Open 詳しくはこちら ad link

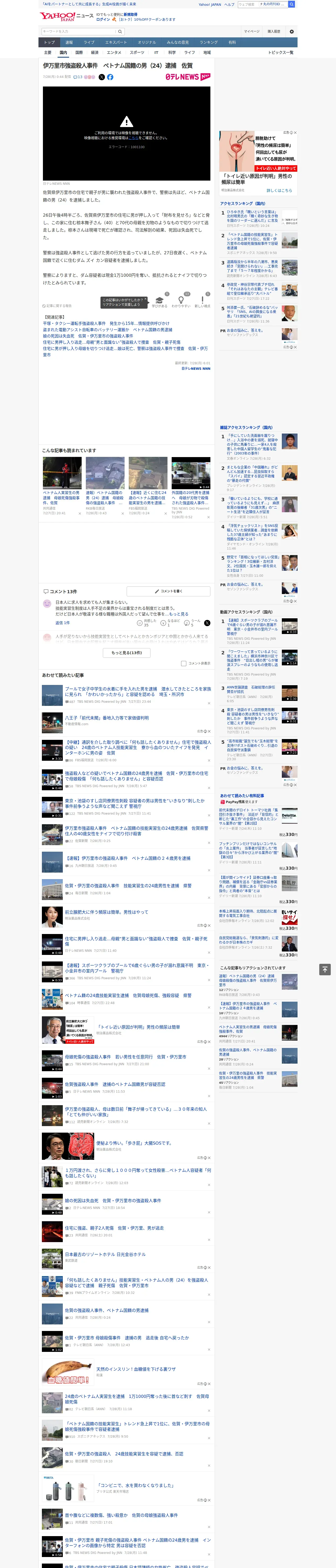(279, 191)
